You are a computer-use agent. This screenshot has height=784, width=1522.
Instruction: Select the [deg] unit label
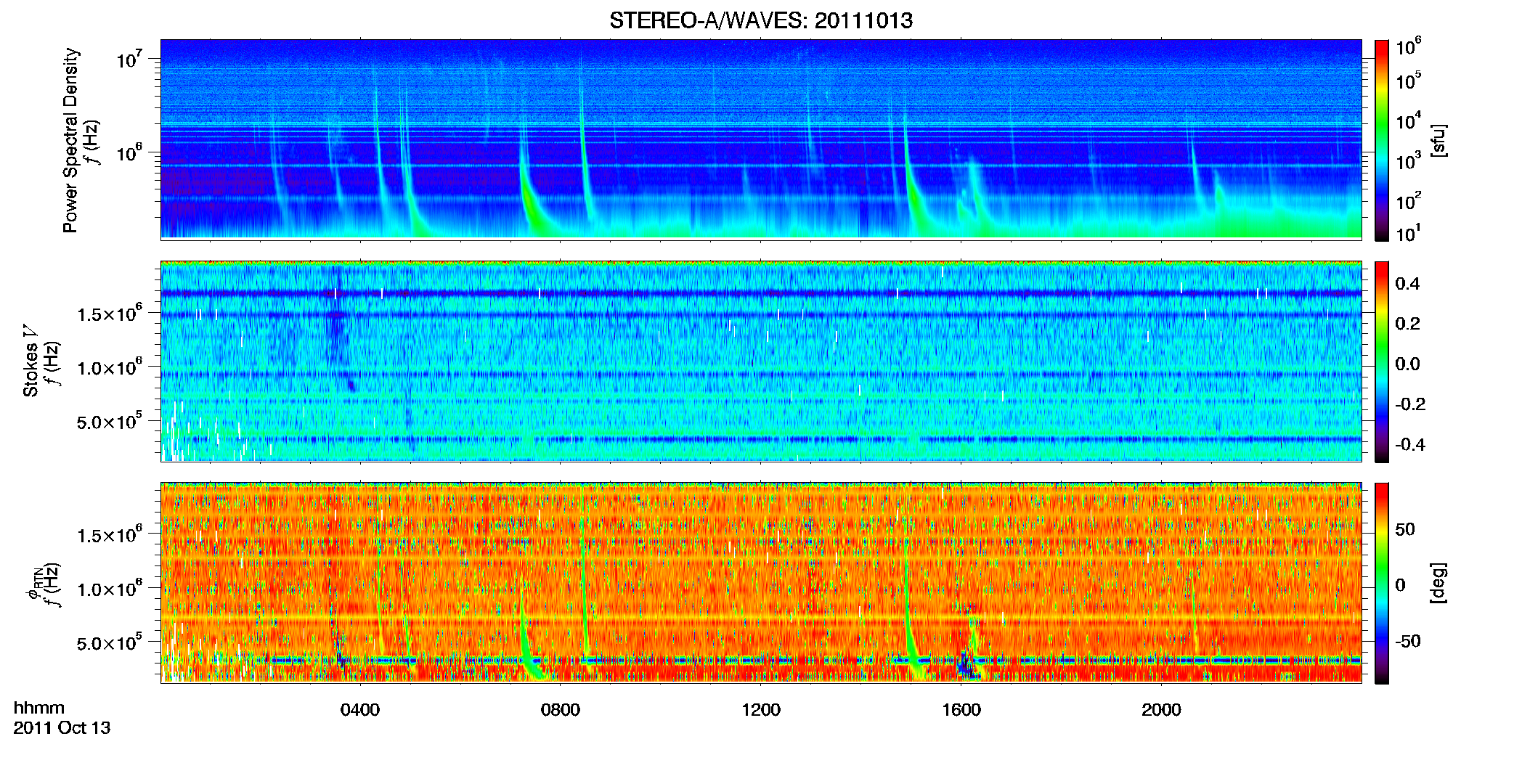(1438, 583)
